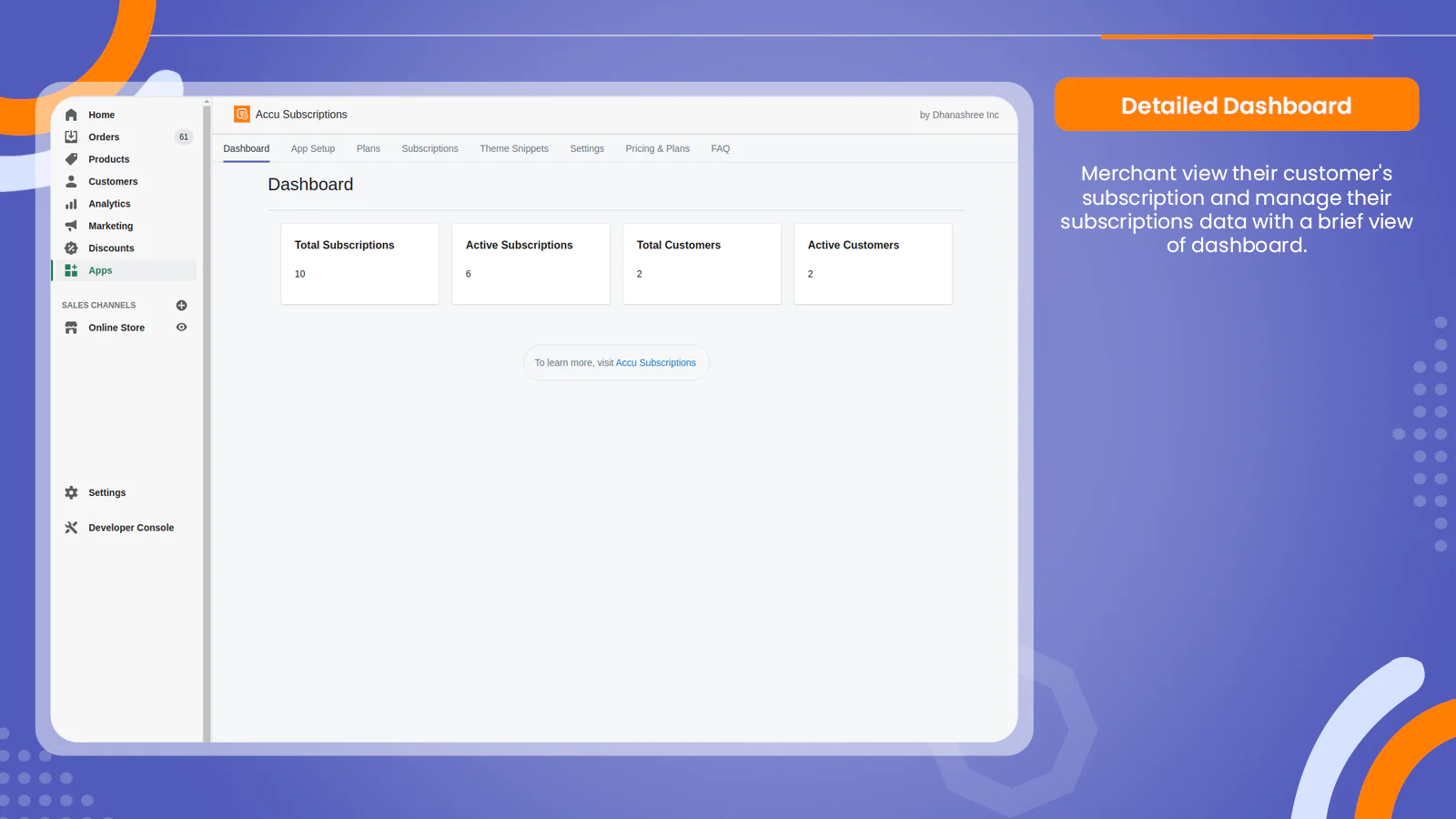Image resolution: width=1456 pixels, height=819 pixels.
Task: Open sidebar Settings label
Action: [106, 492]
